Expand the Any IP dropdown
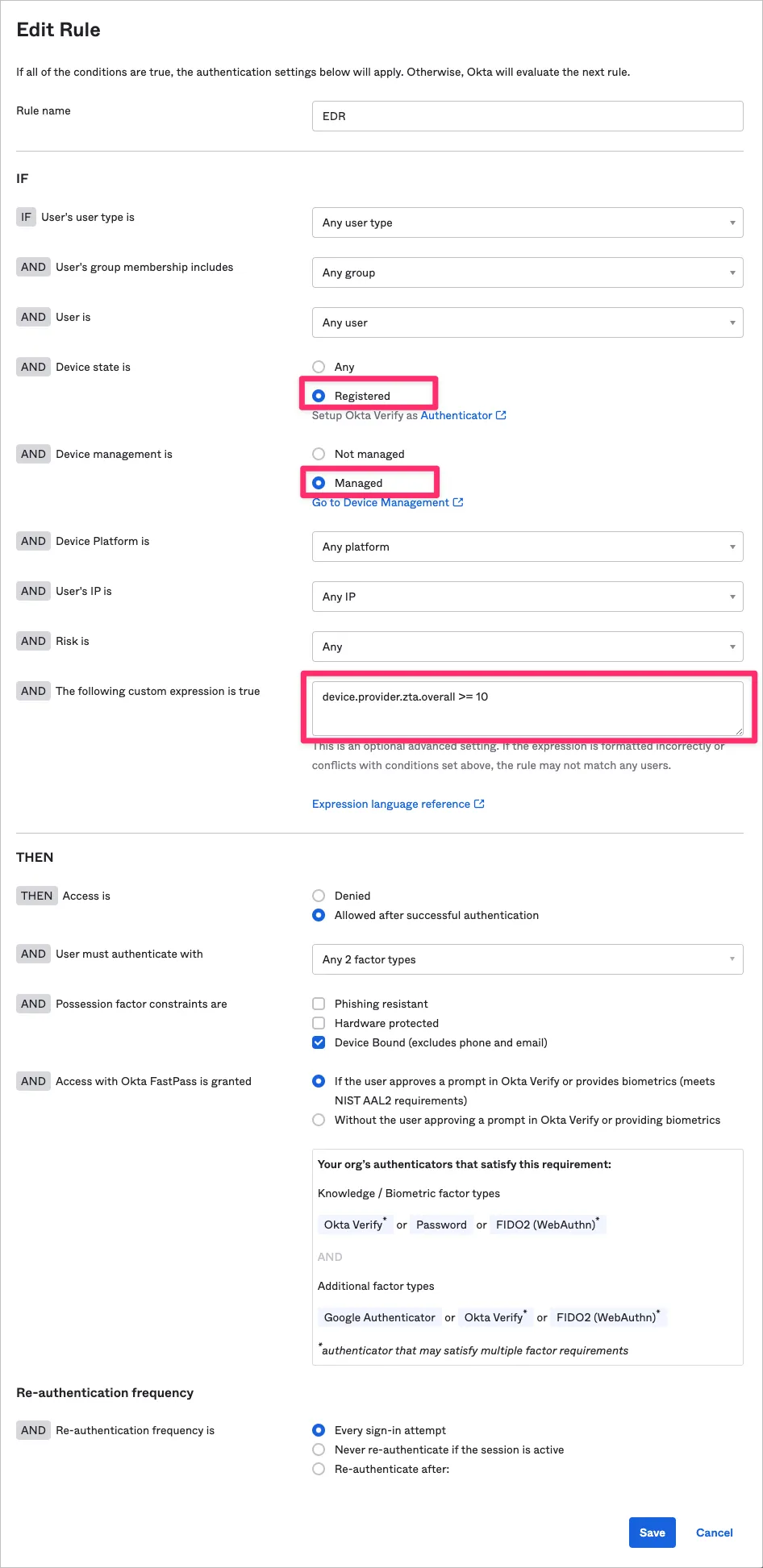The height and width of the screenshot is (1568, 763). [x=527, y=597]
